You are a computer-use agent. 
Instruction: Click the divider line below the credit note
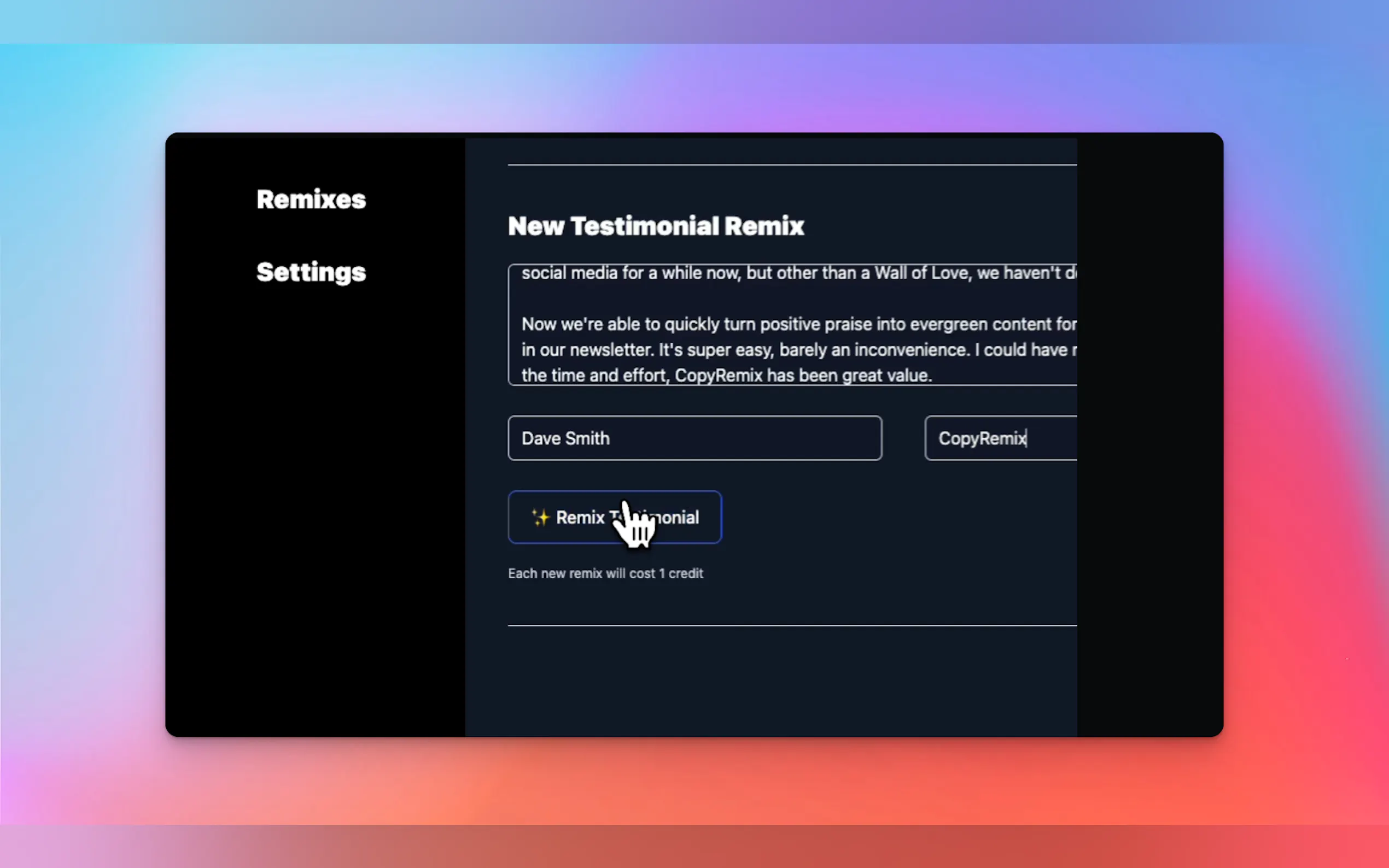[791, 625]
